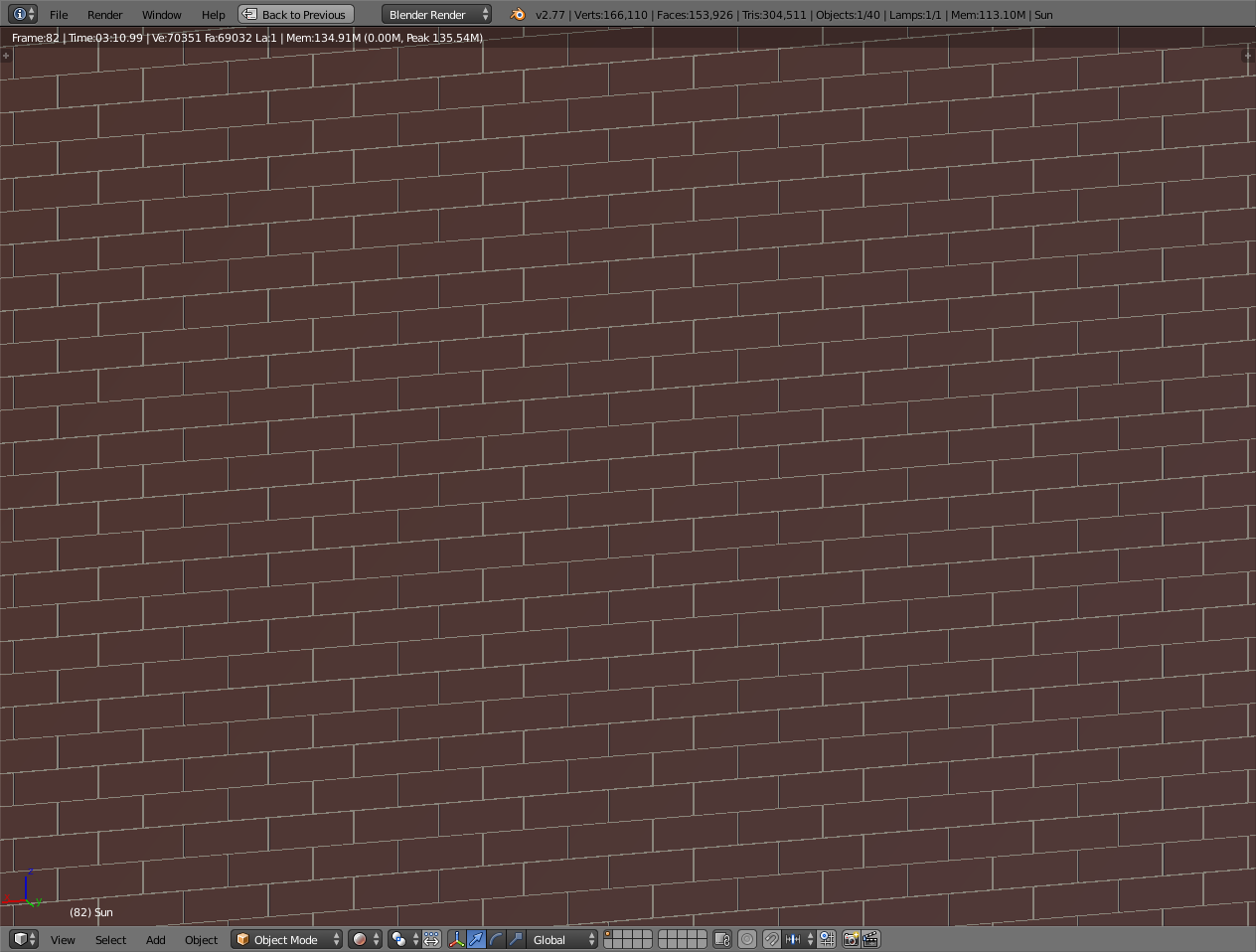Open the View menu in 3D header
The image size is (1256, 952).
click(x=63, y=940)
